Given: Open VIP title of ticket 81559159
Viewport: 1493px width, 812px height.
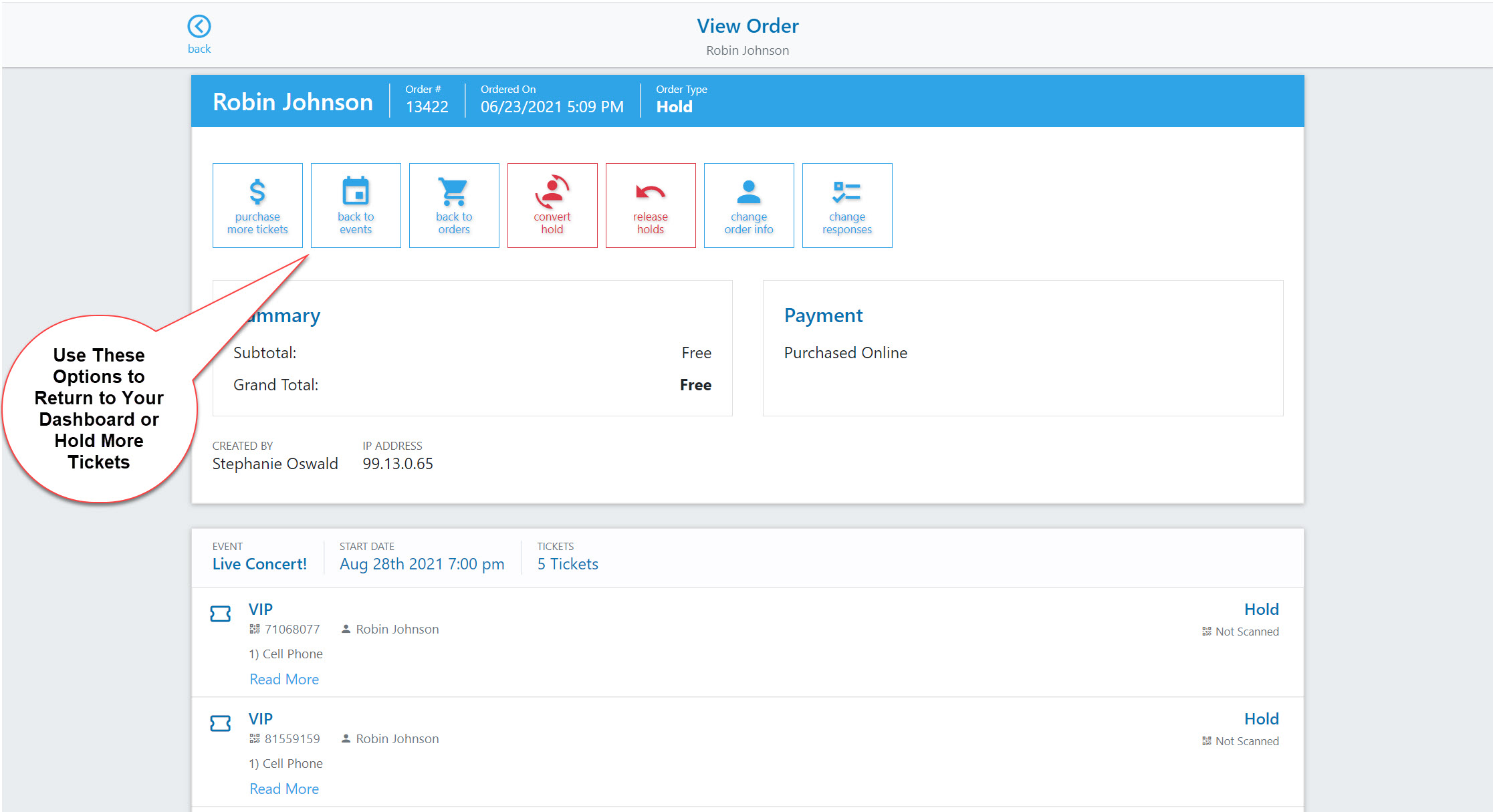Looking at the screenshot, I should (261, 718).
